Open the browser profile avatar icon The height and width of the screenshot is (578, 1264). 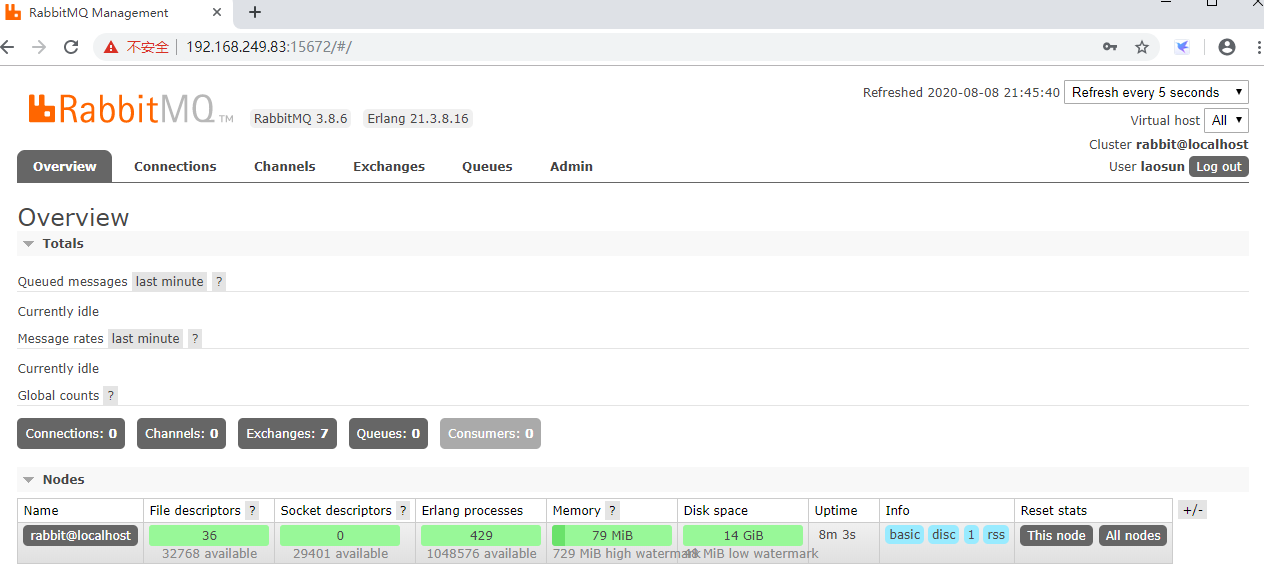tap(1227, 47)
